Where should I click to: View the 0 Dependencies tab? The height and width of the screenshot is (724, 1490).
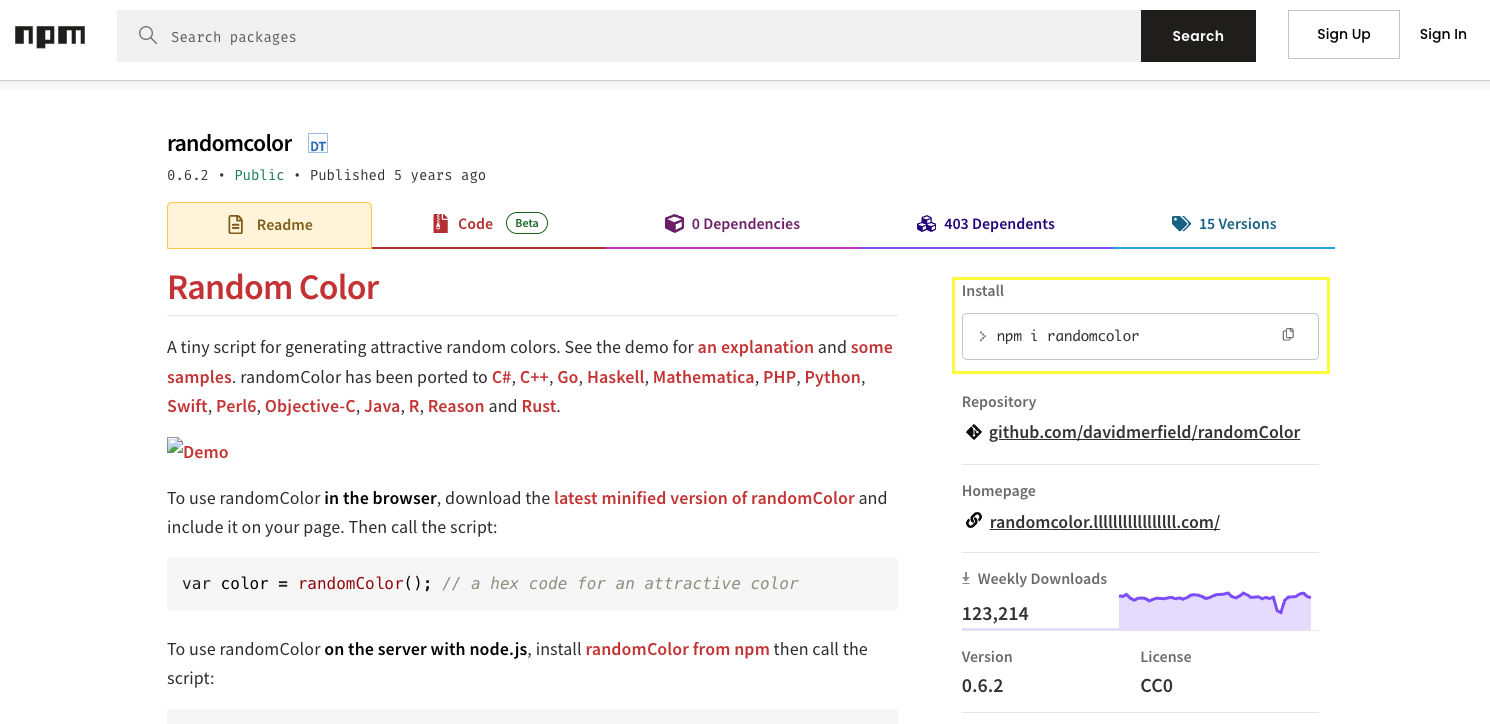tap(732, 224)
